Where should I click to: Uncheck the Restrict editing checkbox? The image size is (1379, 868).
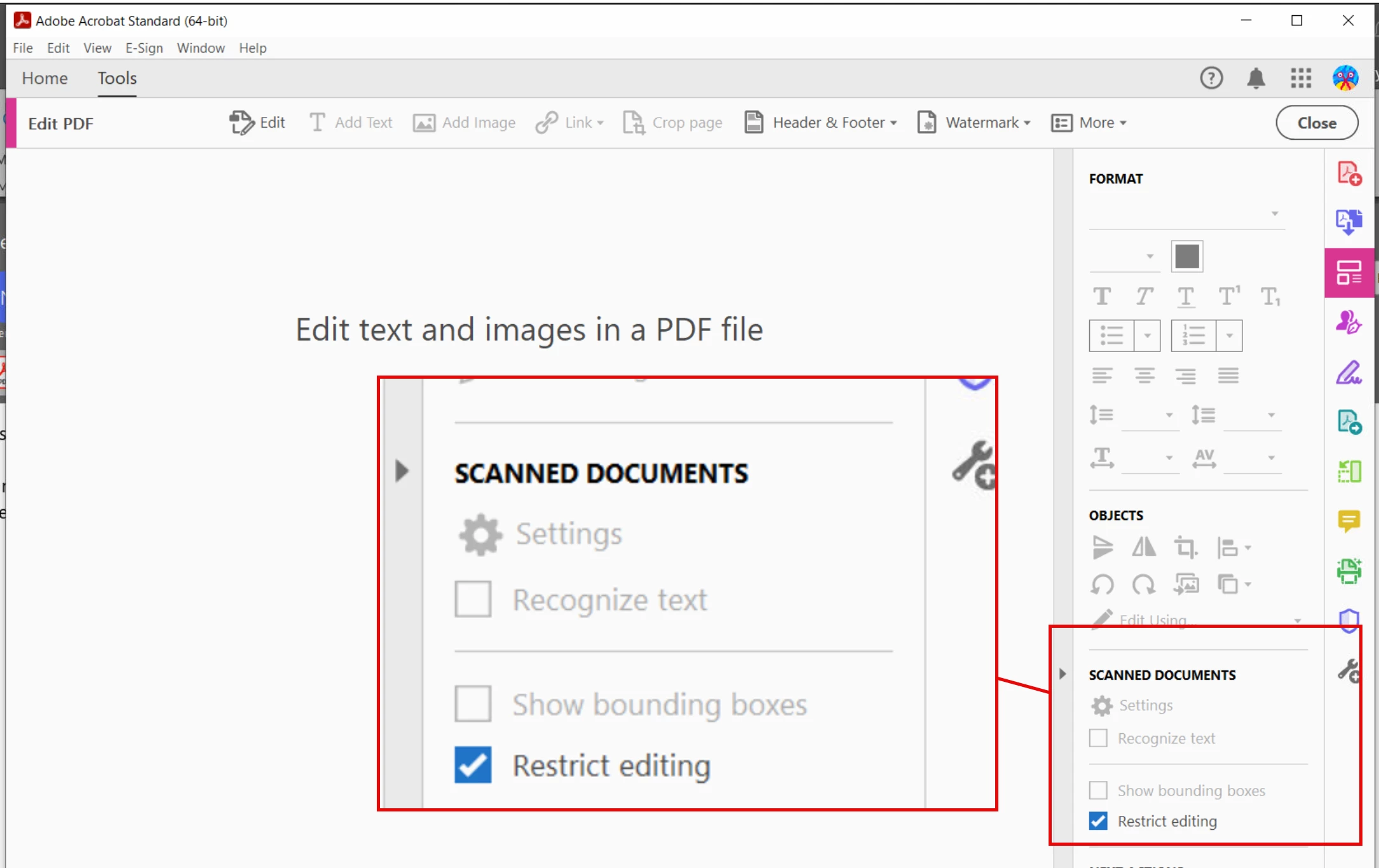click(1098, 821)
